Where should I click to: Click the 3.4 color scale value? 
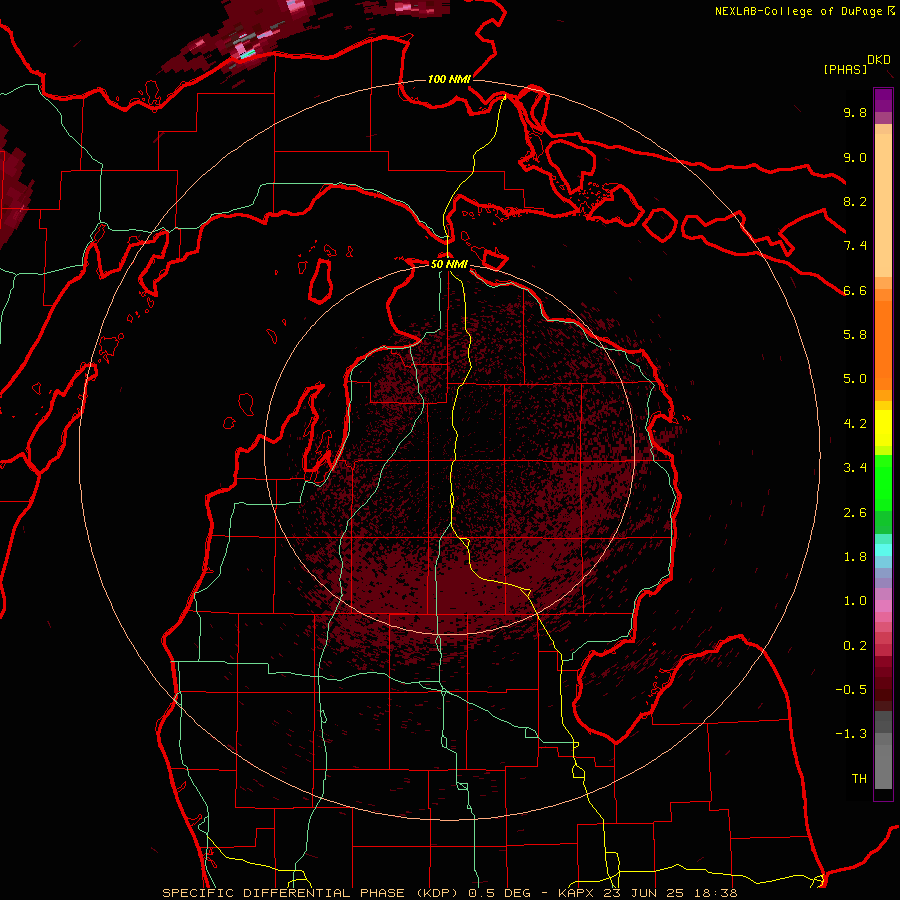pyautogui.click(x=855, y=468)
